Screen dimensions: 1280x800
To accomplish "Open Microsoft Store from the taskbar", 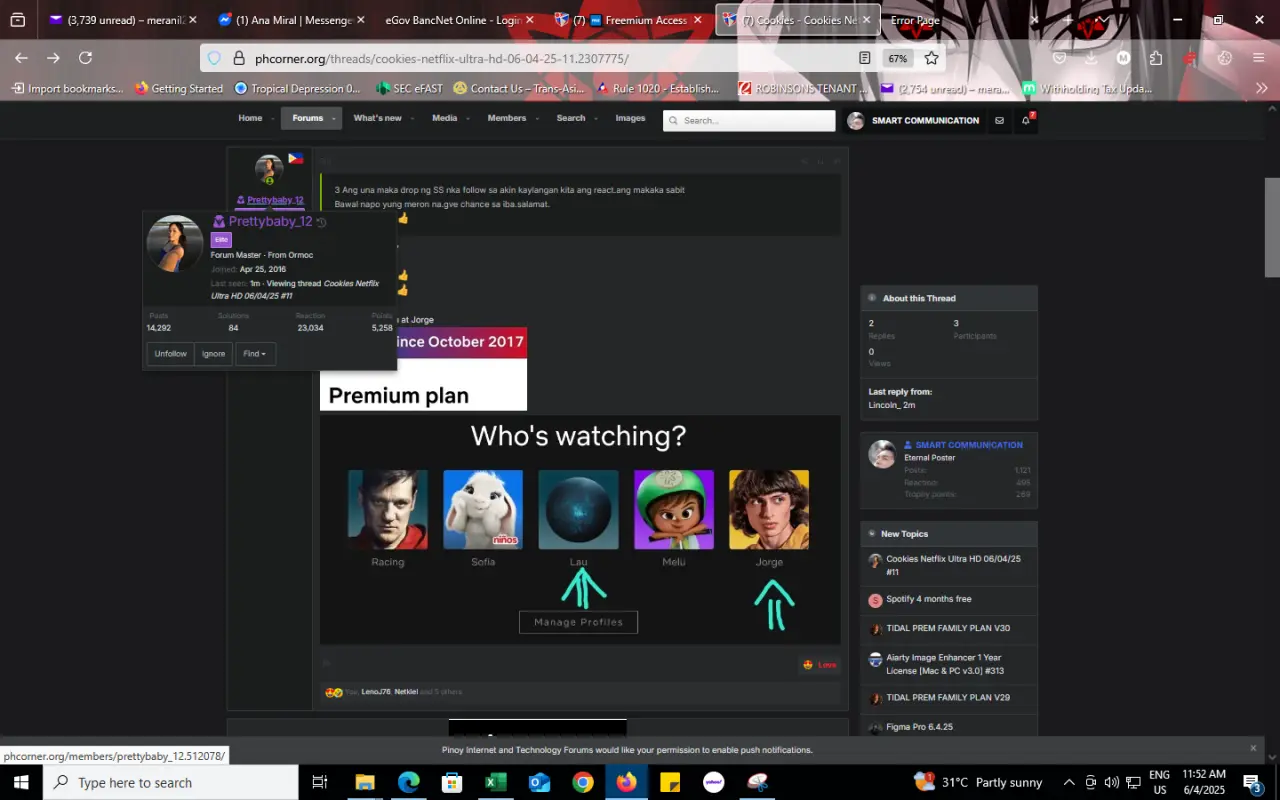I will [453, 782].
